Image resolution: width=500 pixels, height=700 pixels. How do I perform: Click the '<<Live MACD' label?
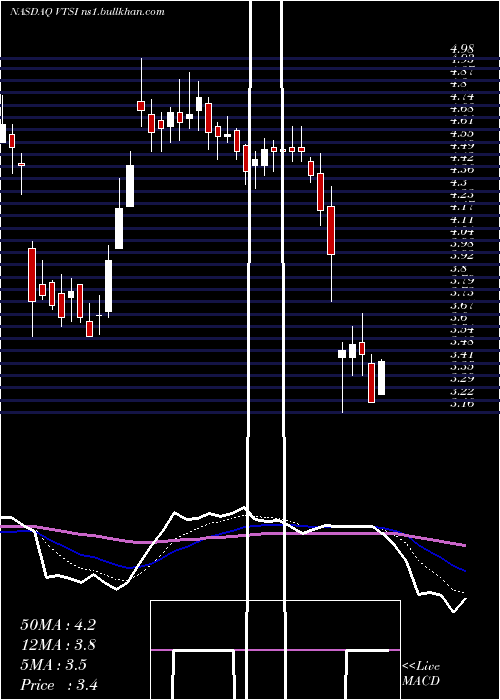421,674
